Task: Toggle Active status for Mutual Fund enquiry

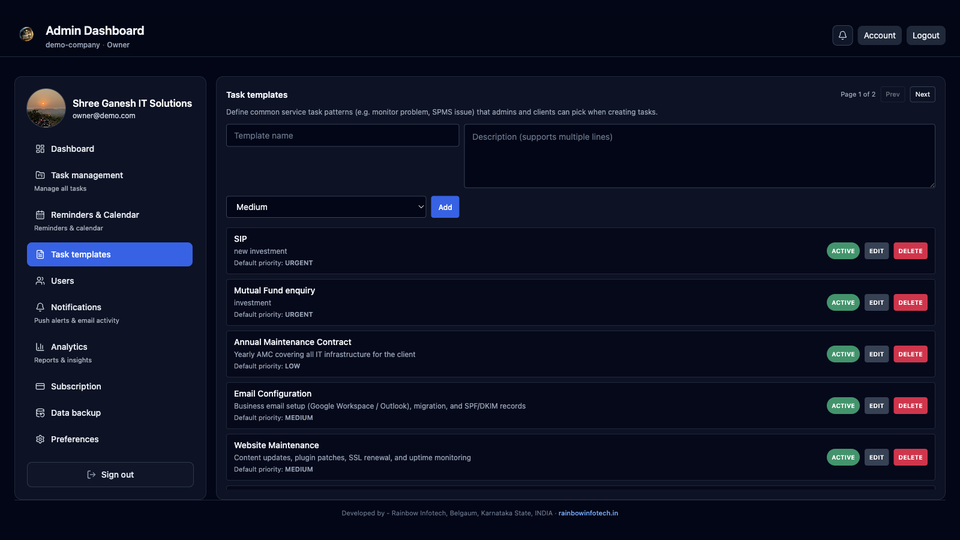Action: coord(843,302)
